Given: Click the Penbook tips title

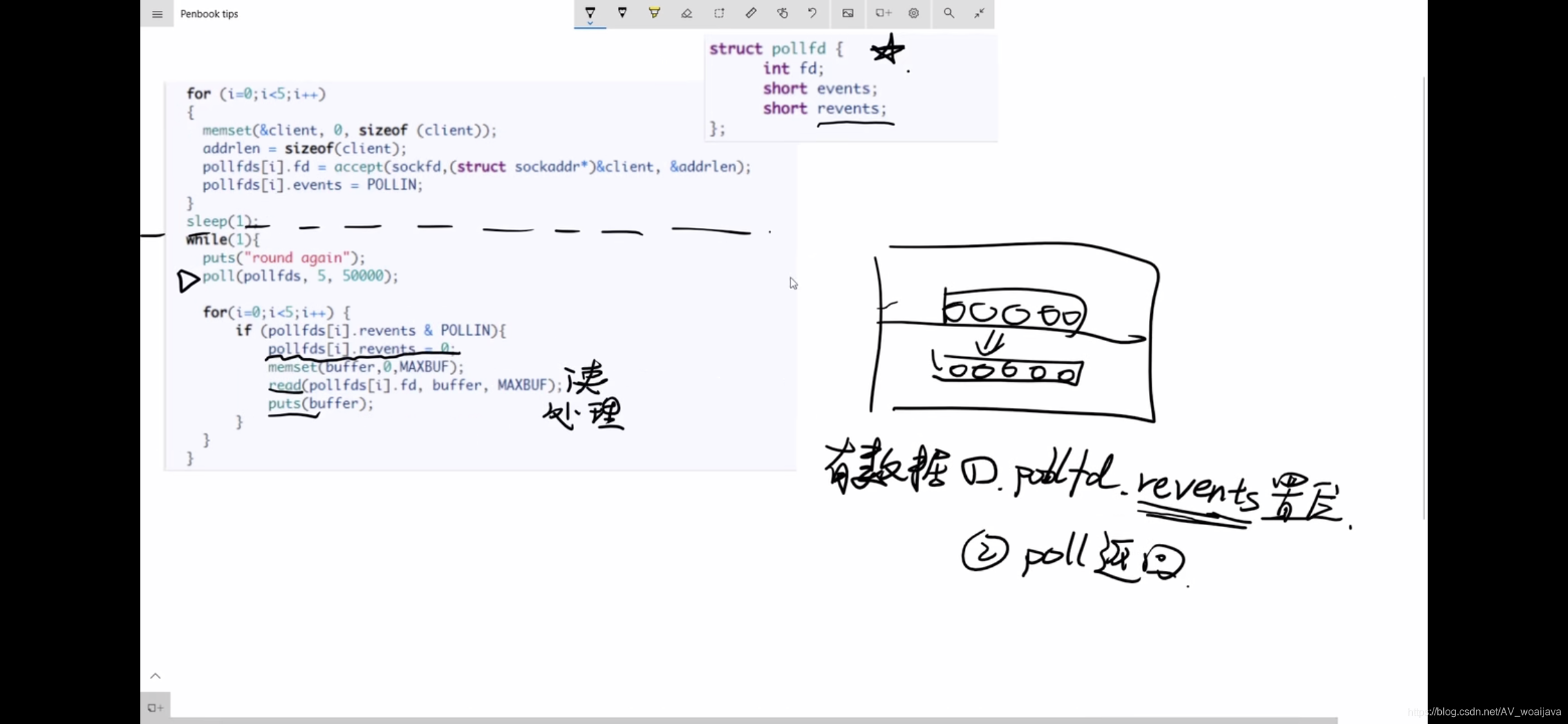Looking at the screenshot, I should tap(209, 14).
